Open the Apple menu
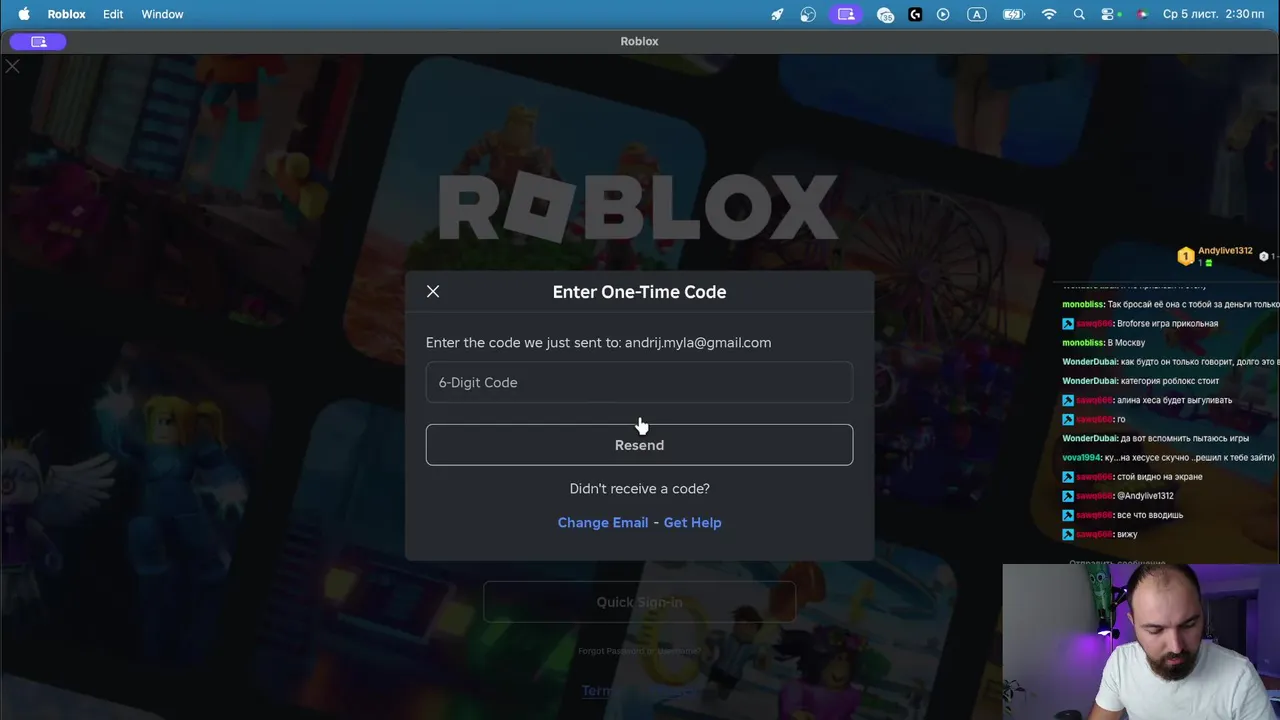 (x=24, y=14)
